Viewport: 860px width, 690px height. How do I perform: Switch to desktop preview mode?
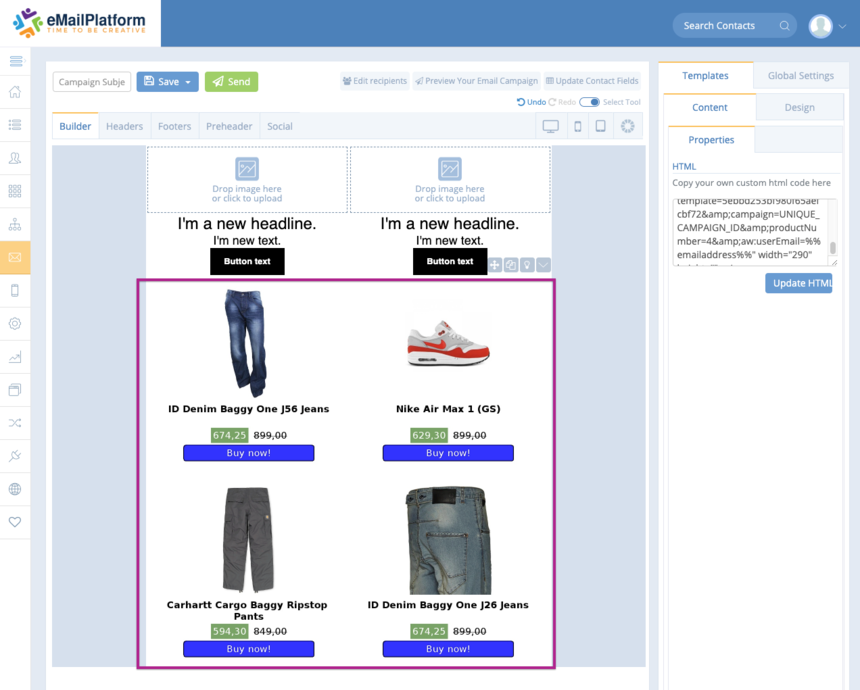coord(550,126)
